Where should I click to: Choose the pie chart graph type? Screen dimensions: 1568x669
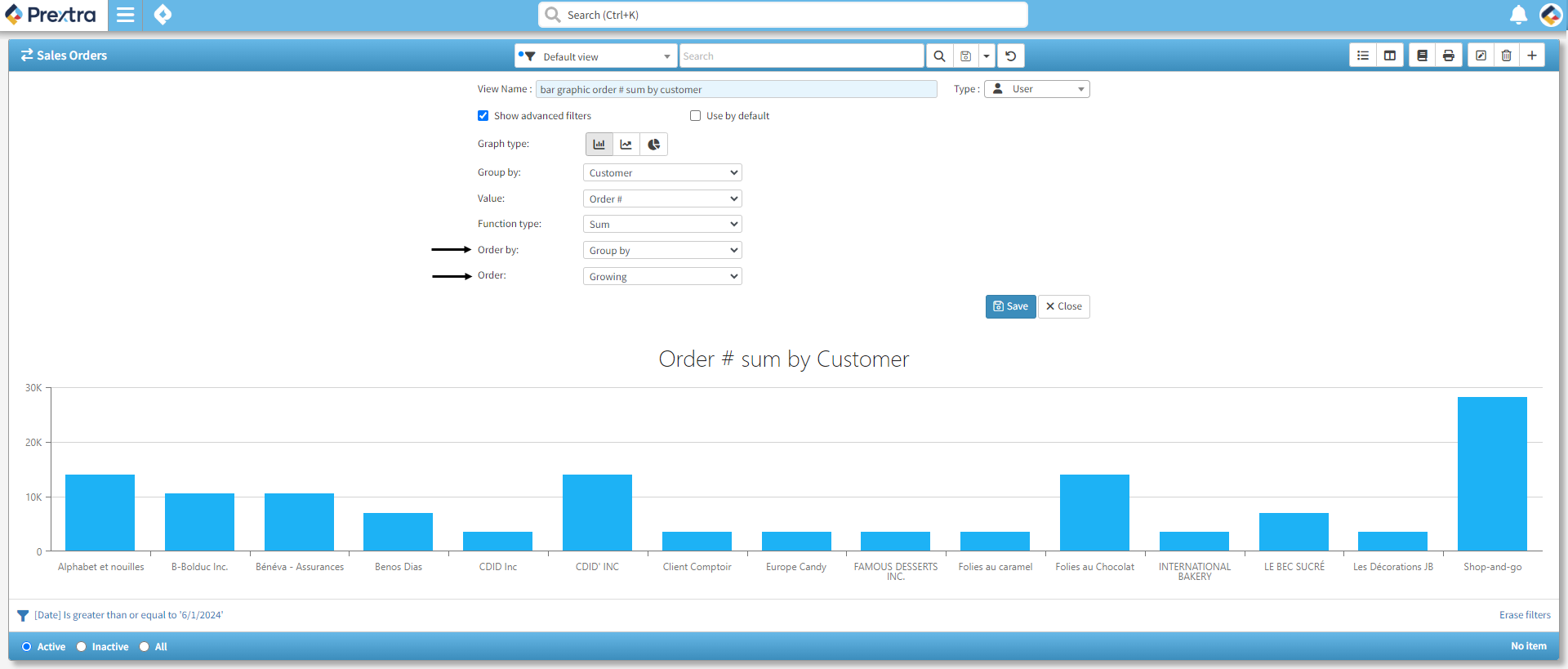tap(653, 145)
